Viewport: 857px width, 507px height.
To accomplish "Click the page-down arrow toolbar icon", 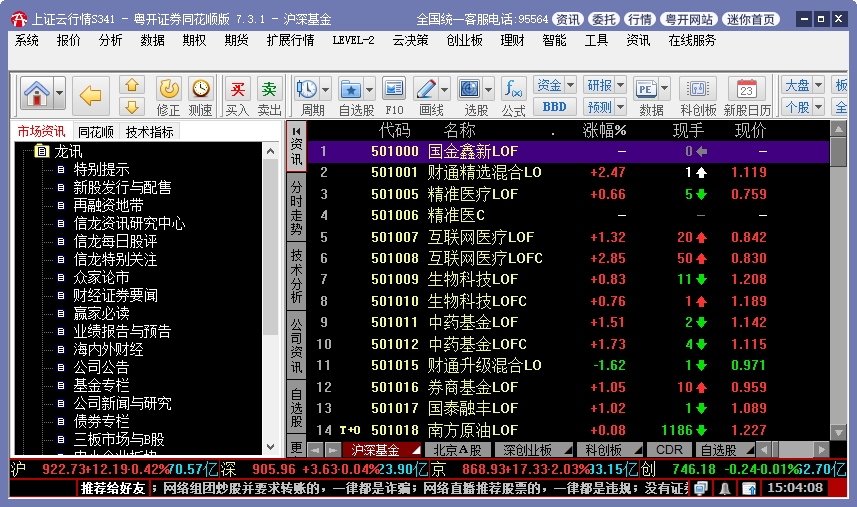I will 132,107.
